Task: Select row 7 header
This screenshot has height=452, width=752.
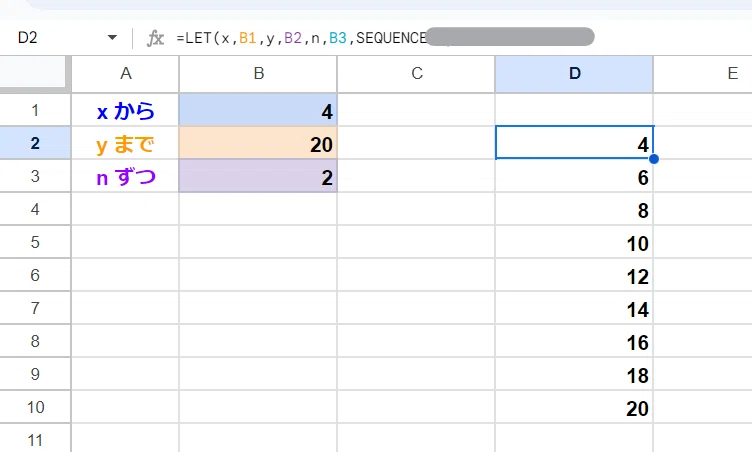Action: 35,308
